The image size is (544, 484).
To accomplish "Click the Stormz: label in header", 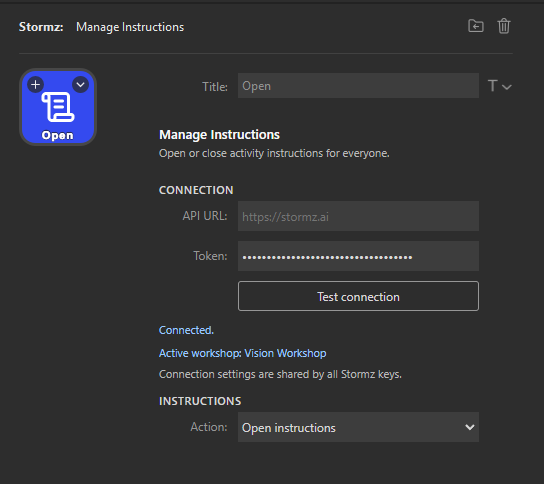I will (41, 27).
